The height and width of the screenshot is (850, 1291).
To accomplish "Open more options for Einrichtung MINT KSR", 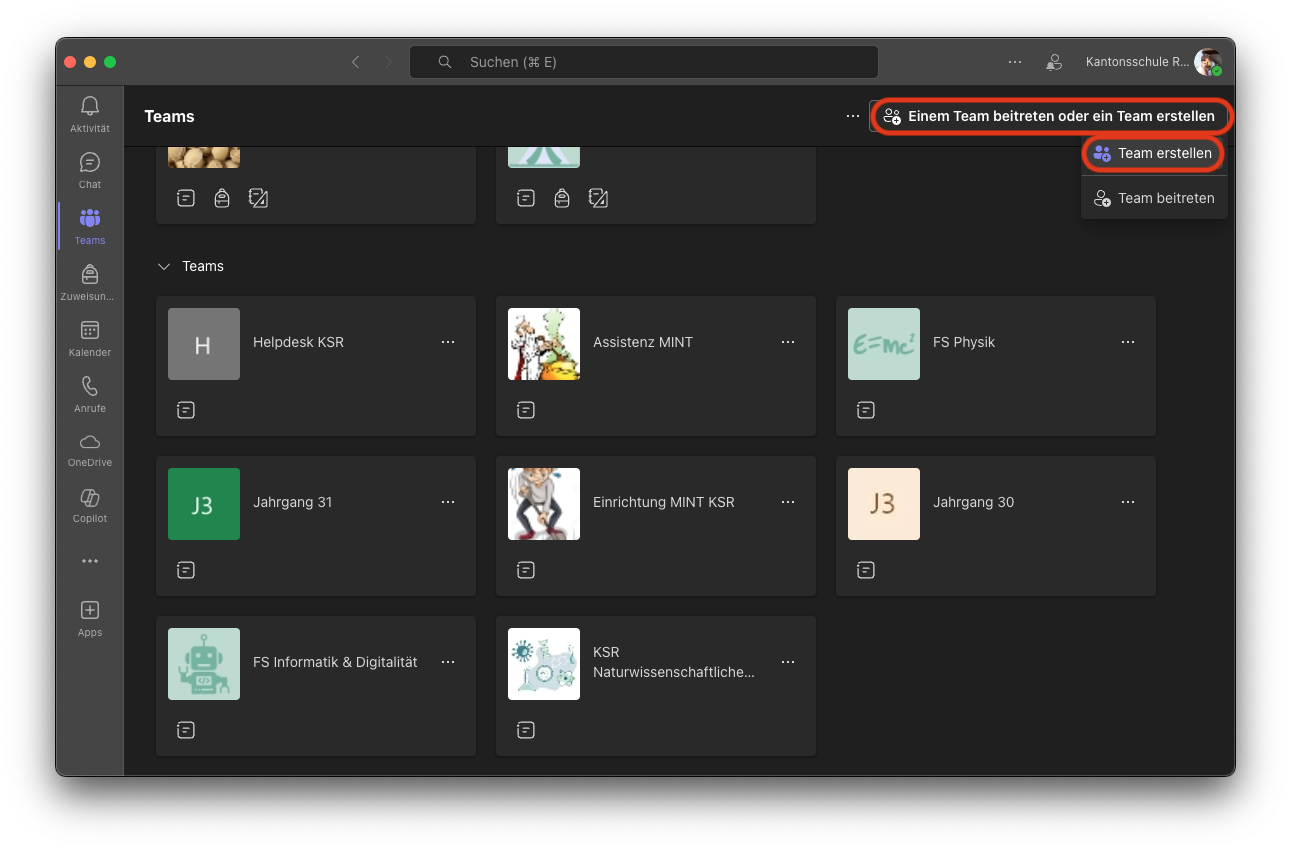I will pyautogui.click(x=788, y=502).
